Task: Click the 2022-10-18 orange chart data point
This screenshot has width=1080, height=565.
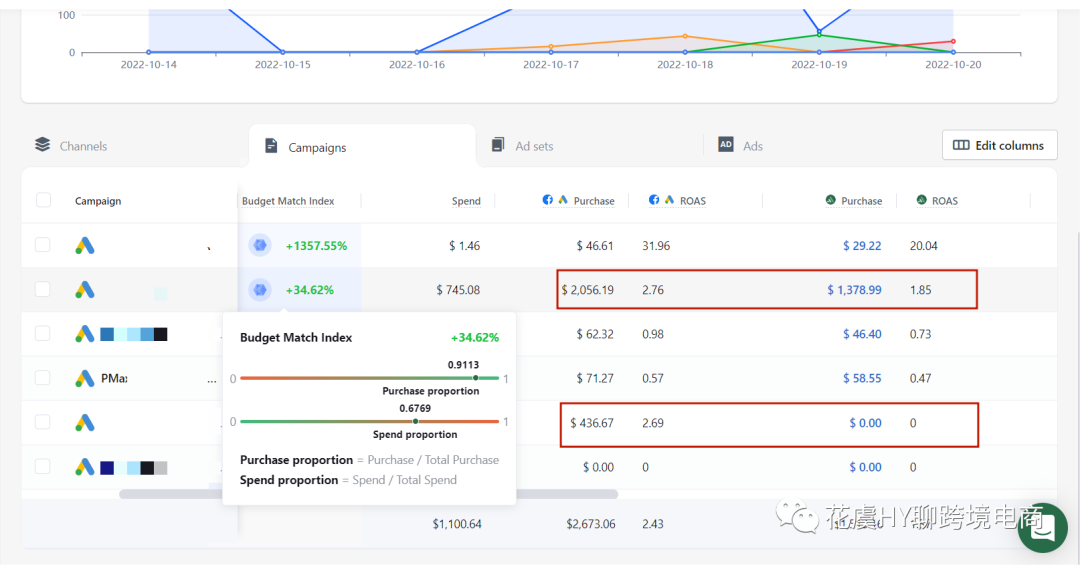Action: pos(685,36)
